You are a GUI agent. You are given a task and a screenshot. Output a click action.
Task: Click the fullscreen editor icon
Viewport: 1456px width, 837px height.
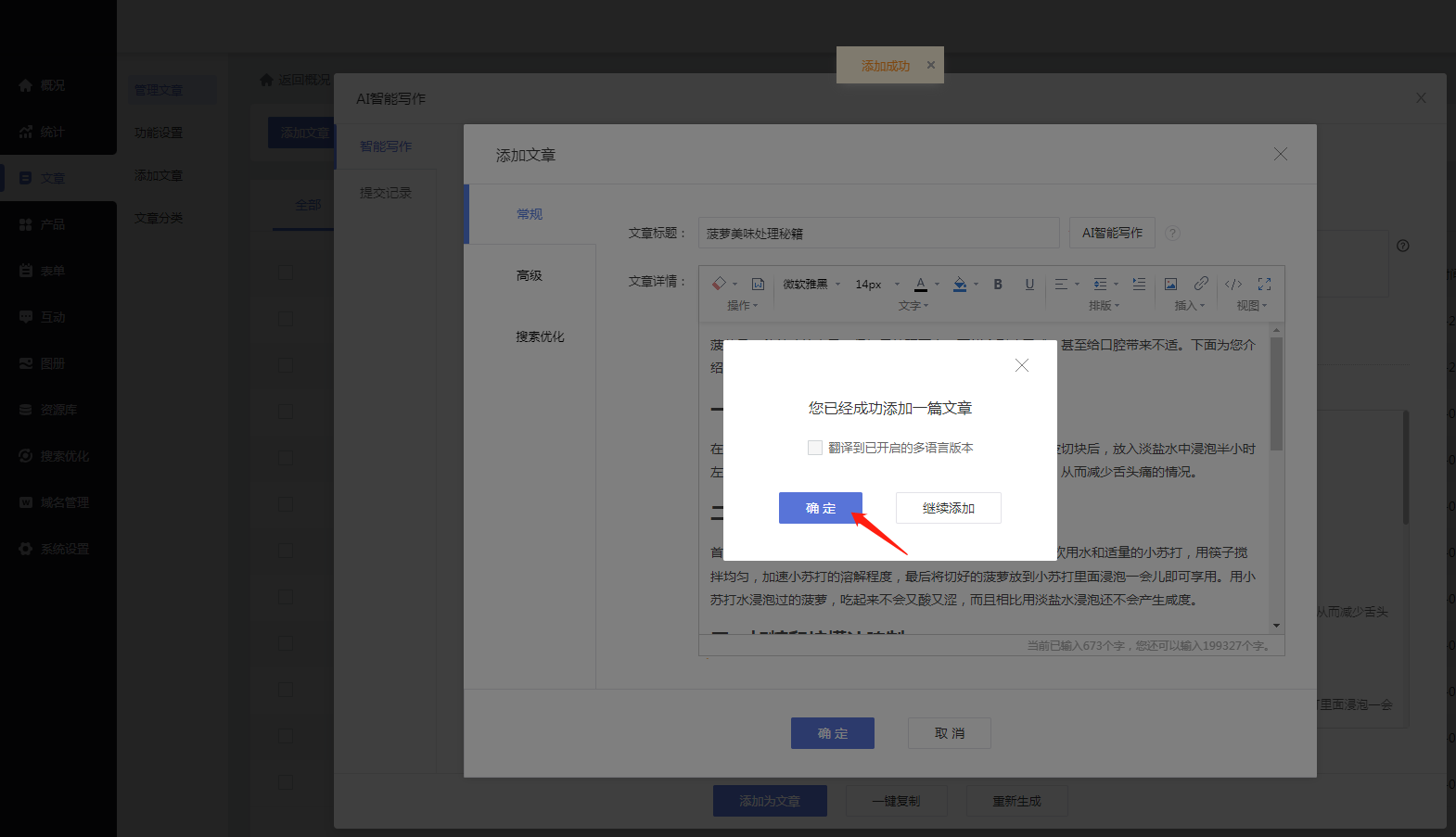pos(1264,284)
